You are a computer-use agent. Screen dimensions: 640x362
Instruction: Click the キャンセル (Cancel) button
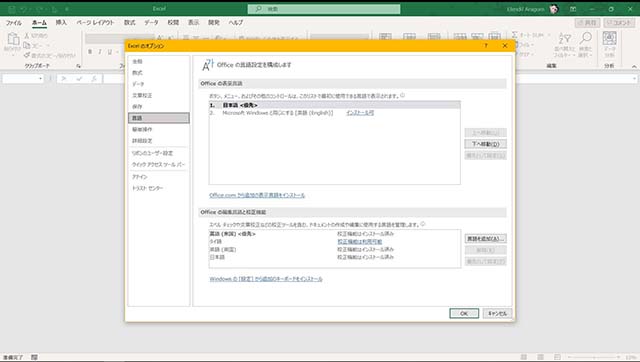pos(497,313)
